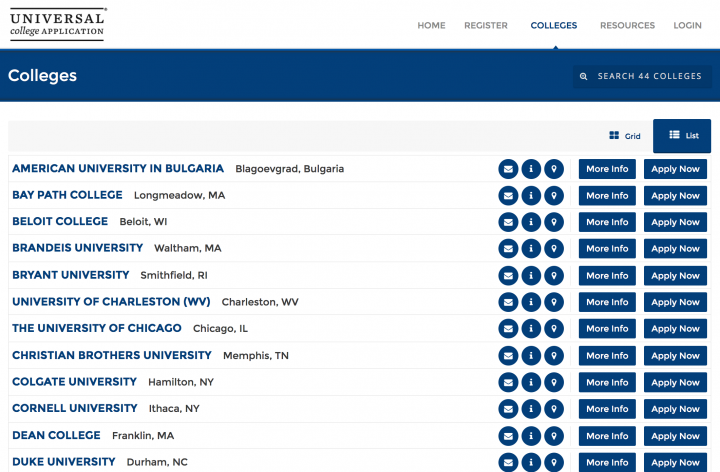The width and height of the screenshot is (720, 472).
Task: Click the info icon for Bryant University
Action: (x=531, y=276)
